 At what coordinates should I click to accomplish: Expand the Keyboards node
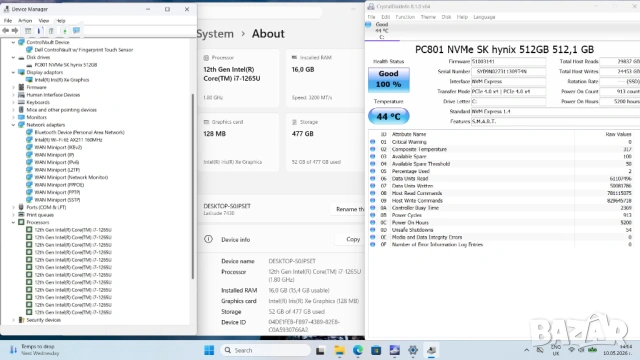click(x=13, y=102)
